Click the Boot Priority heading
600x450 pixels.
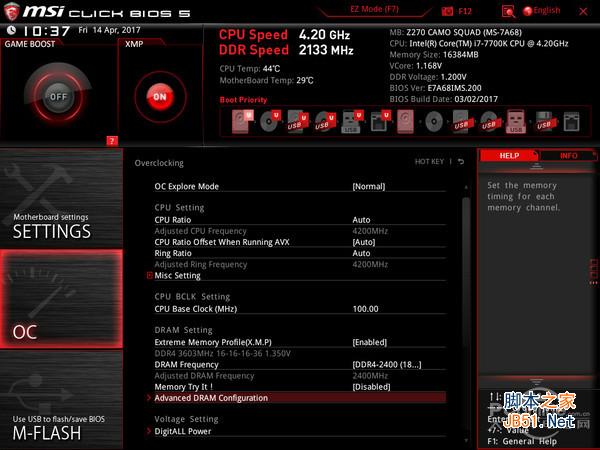(243, 100)
